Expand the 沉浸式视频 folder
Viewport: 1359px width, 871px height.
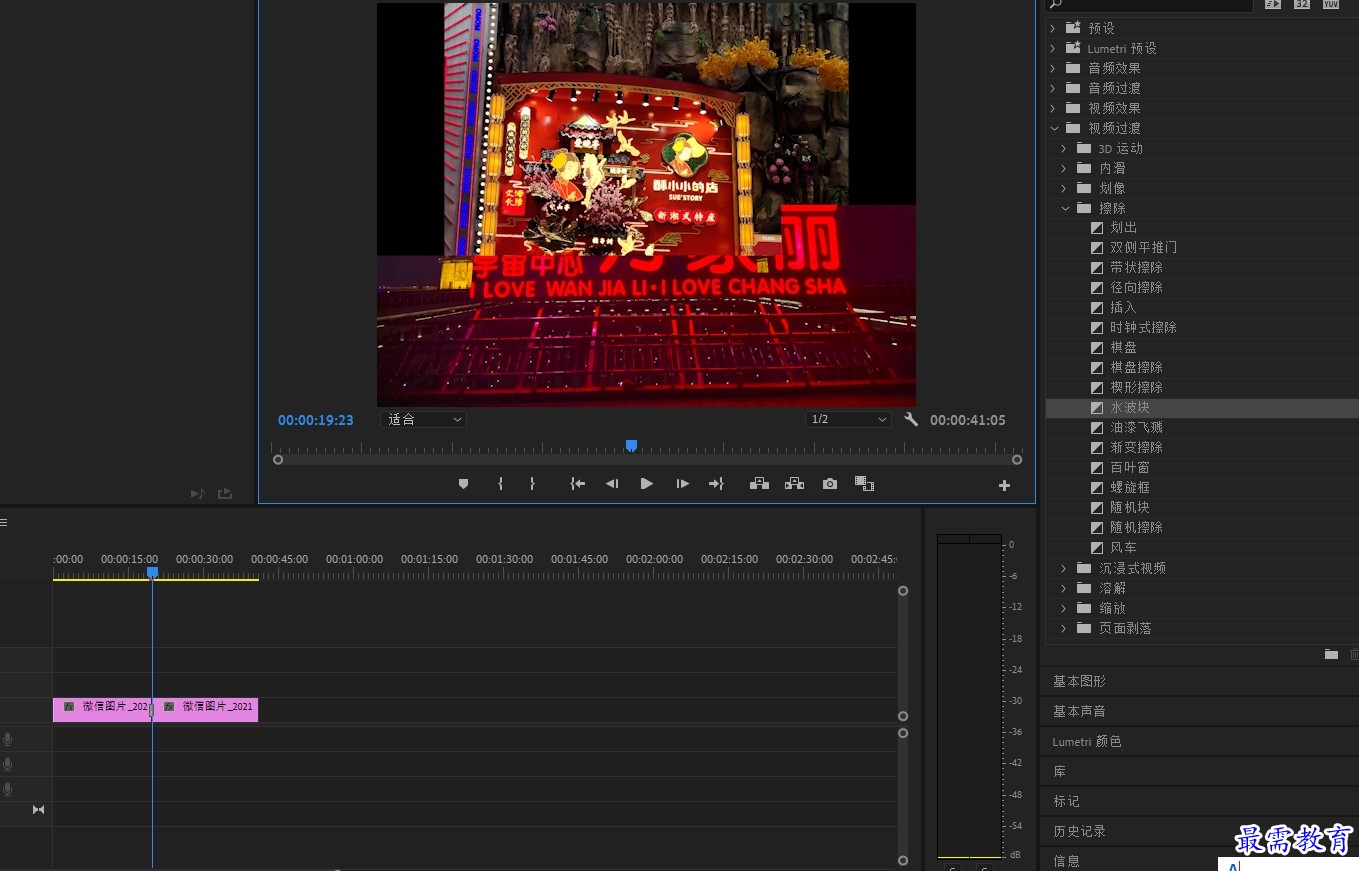(1064, 568)
